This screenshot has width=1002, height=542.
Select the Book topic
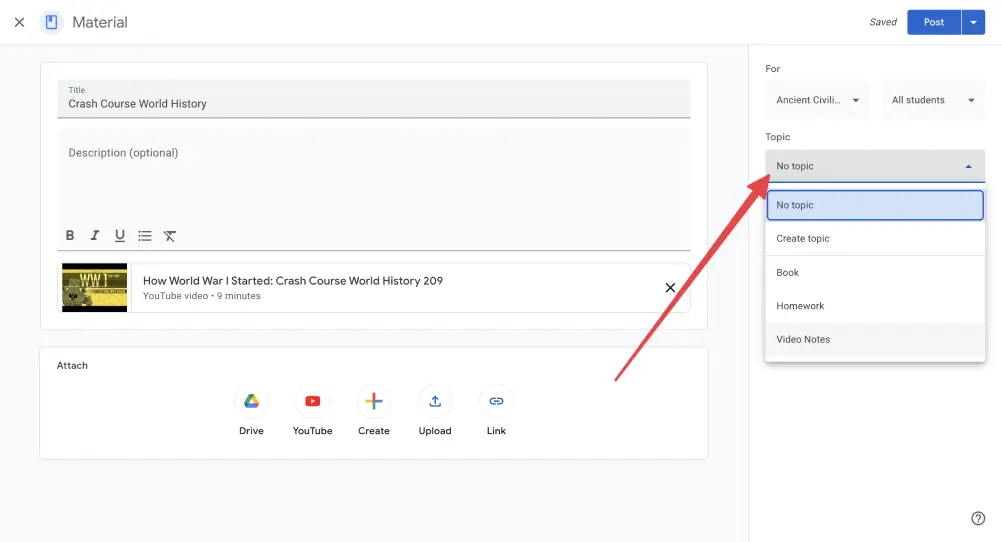pos(875,272)
